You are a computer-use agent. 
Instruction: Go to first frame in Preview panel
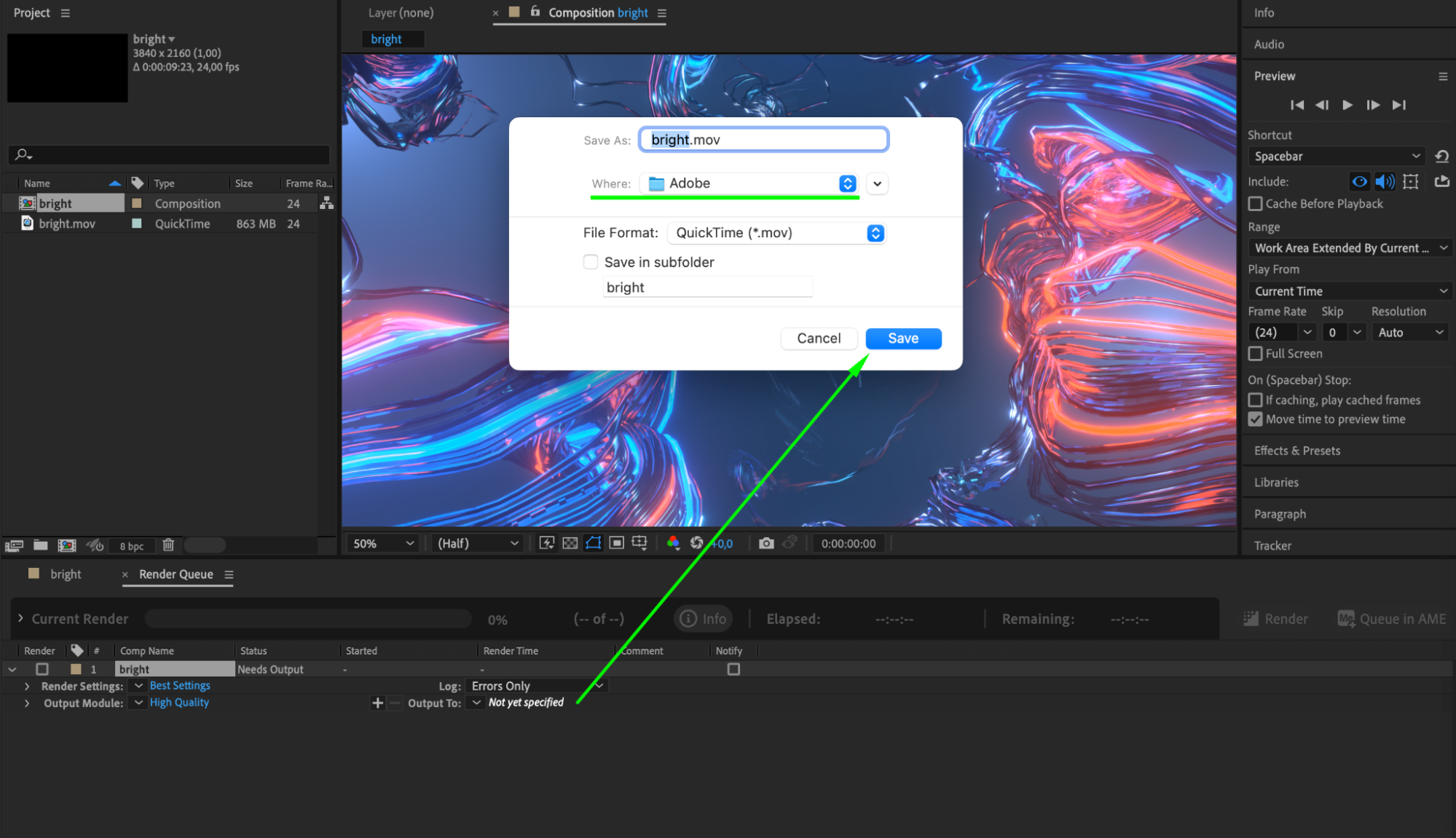coord(1297,105)
